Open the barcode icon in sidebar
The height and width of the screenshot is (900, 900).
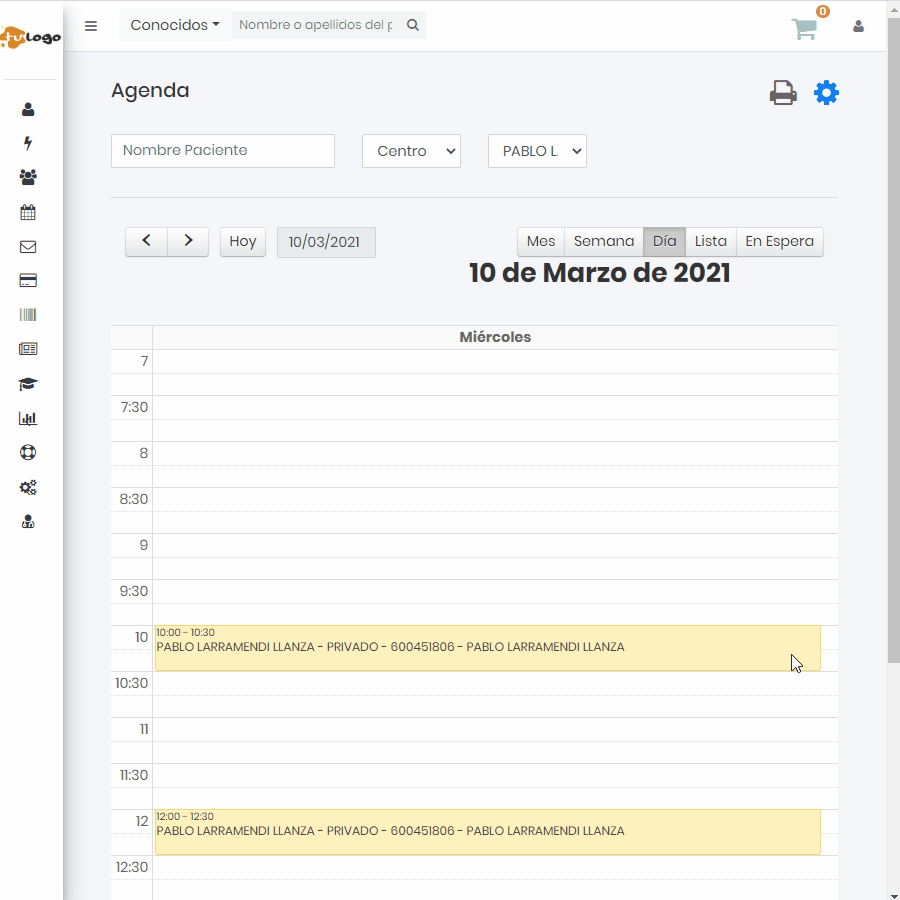click(28, 315)
